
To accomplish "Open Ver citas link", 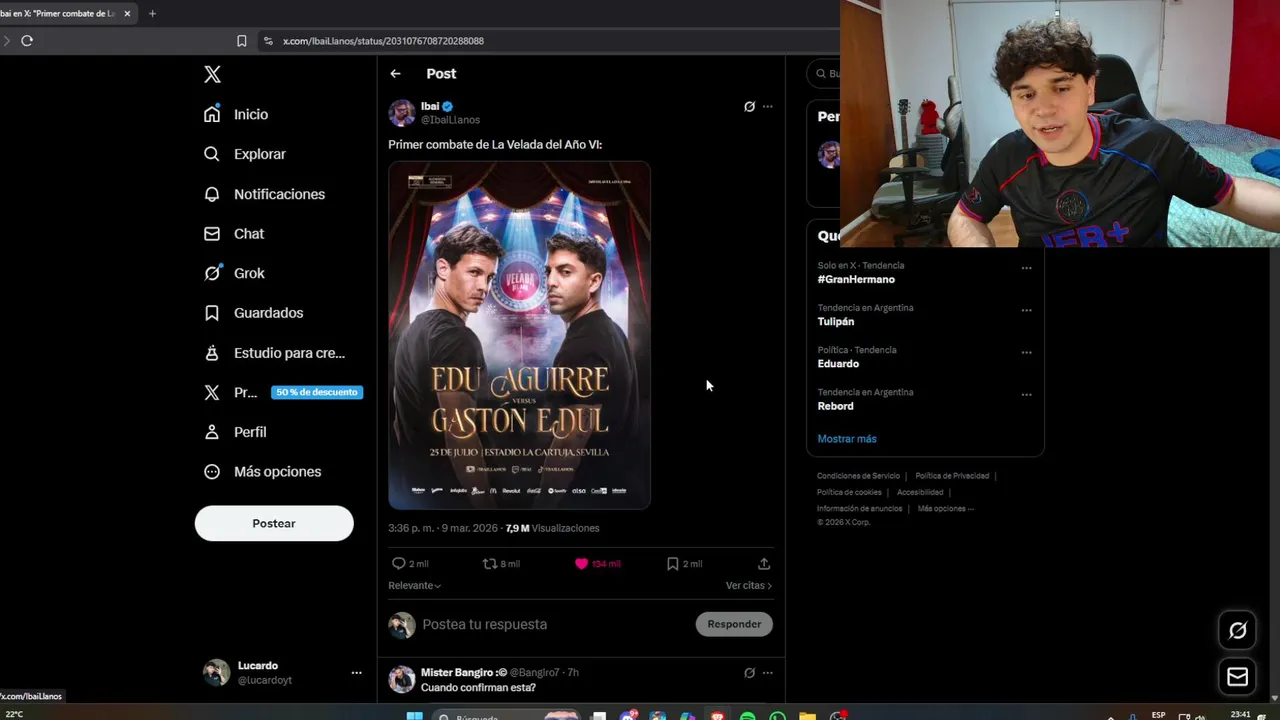I will point(749,586).
